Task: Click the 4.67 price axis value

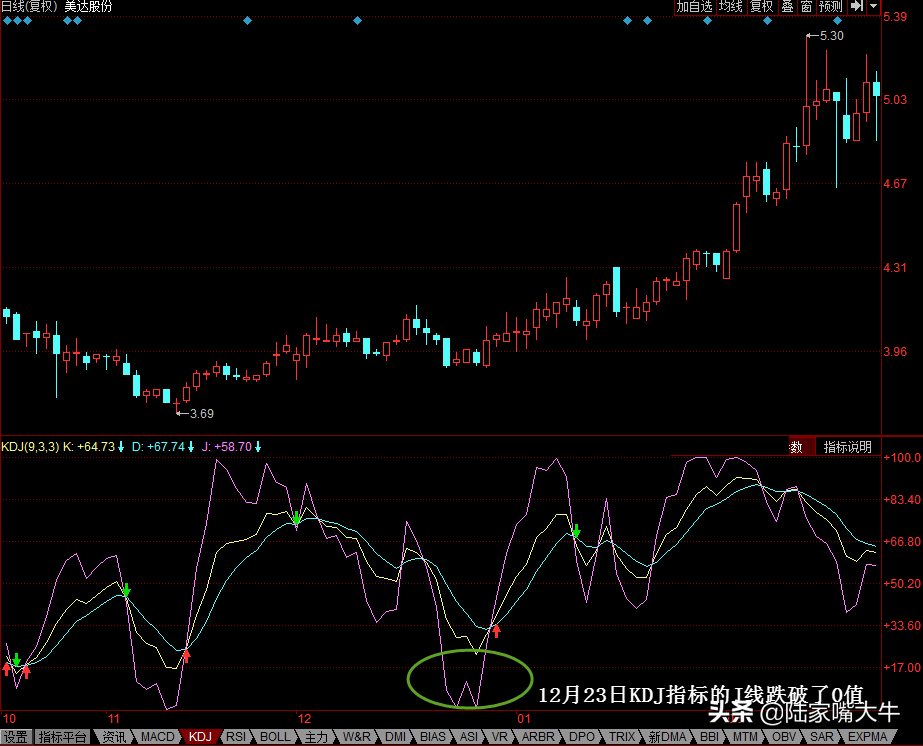Action: (x=895, y=184)
